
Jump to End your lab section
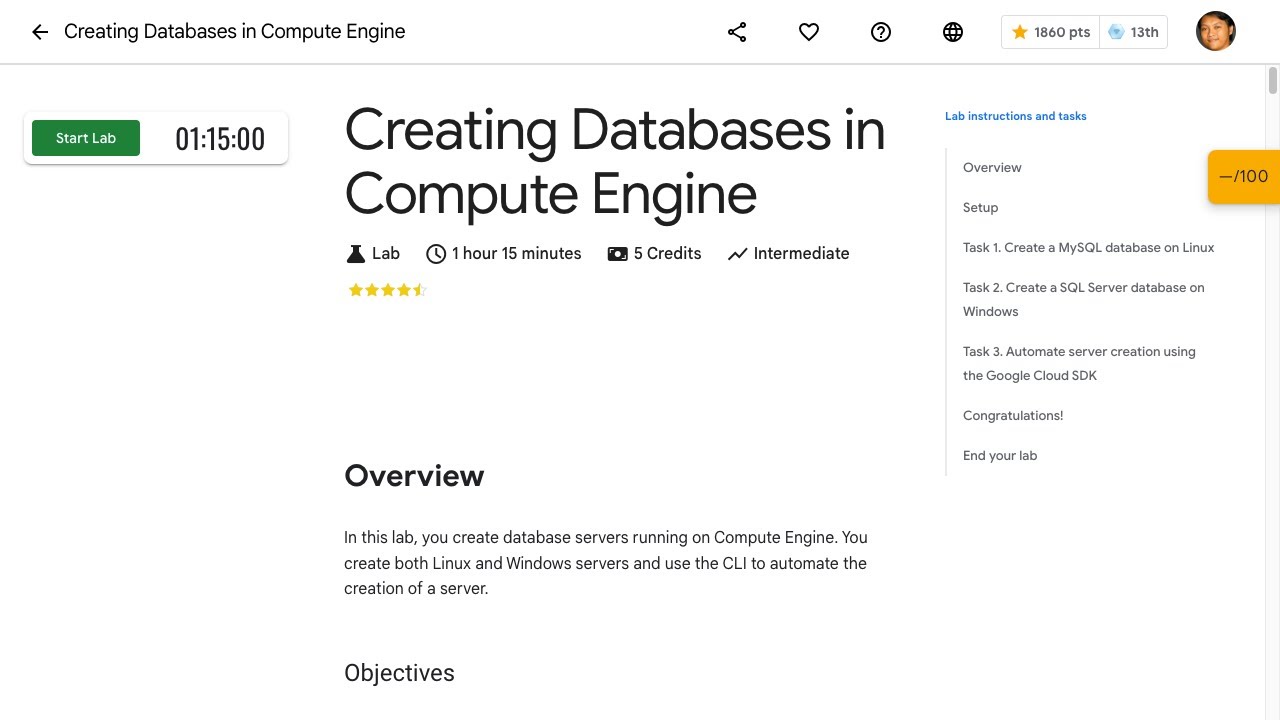pyautogui.click(x=1000, y=455)
